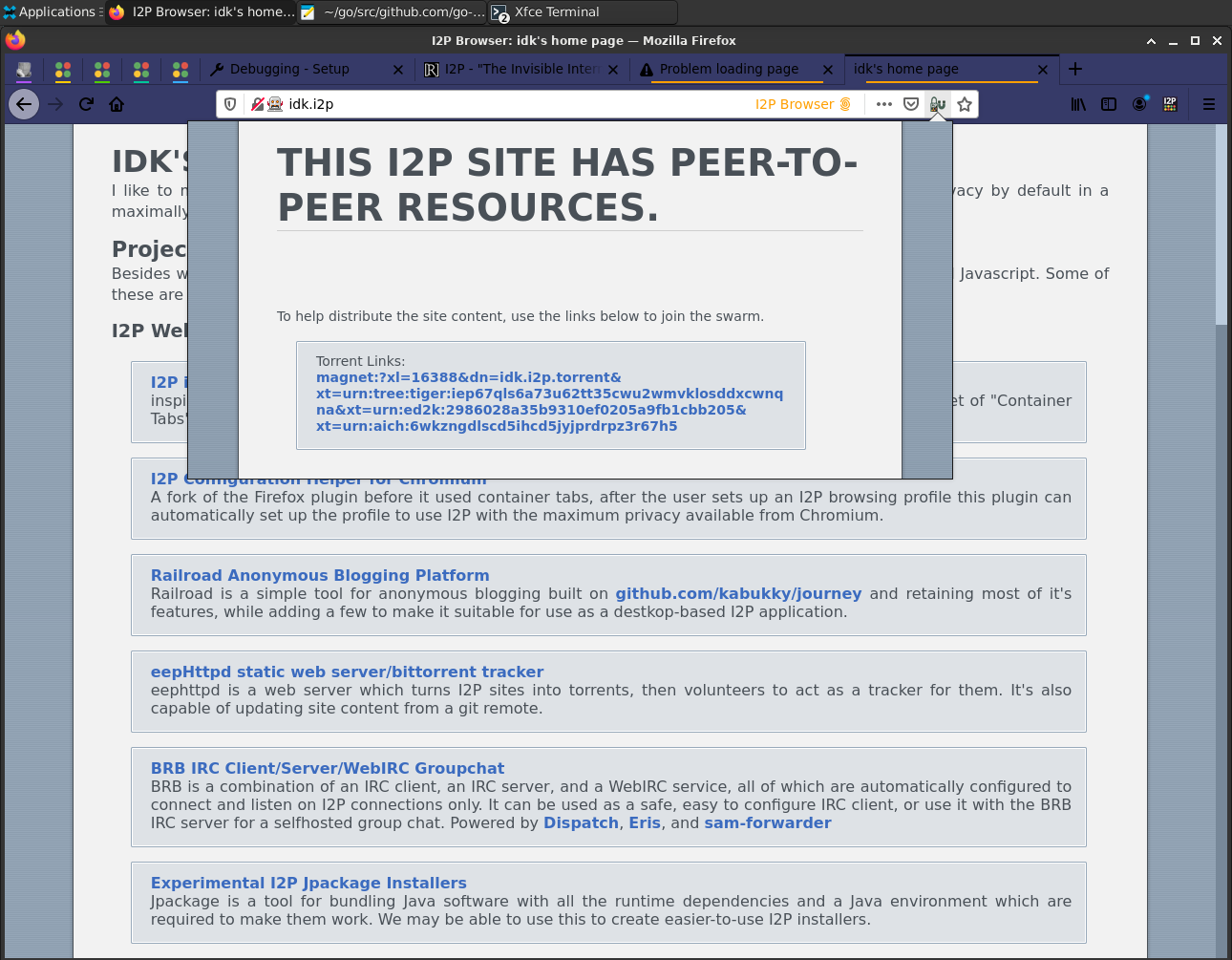Open the home page via house icon
This screenshot has height=960, width=1232.
[117, 104]
